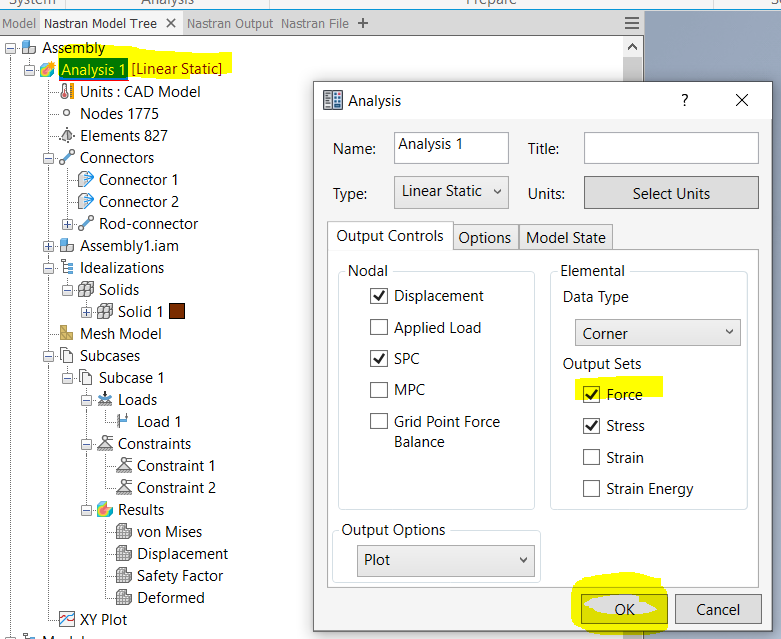The width and height of the screenshot is (781, 639).
Task: Click the Elements mesh icon
Action: click(x=67, y=135)
